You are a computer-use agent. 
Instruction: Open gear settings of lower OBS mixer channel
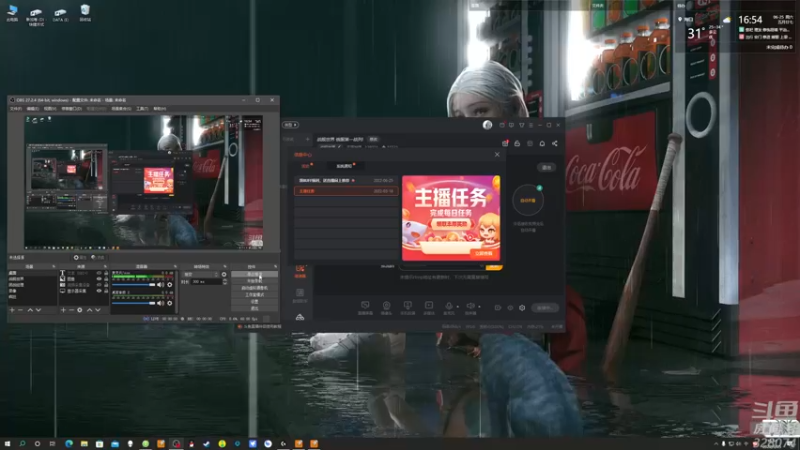pos(170,303)
